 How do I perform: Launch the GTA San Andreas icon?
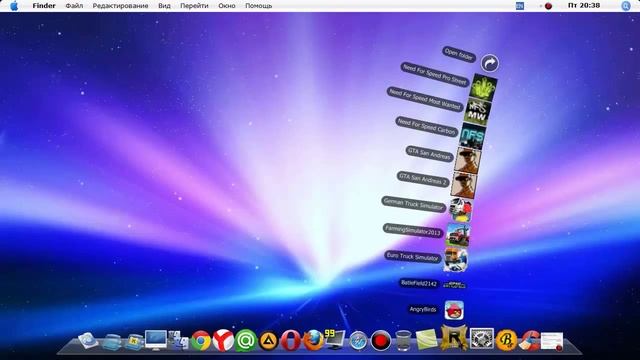[x=467, y=160]
